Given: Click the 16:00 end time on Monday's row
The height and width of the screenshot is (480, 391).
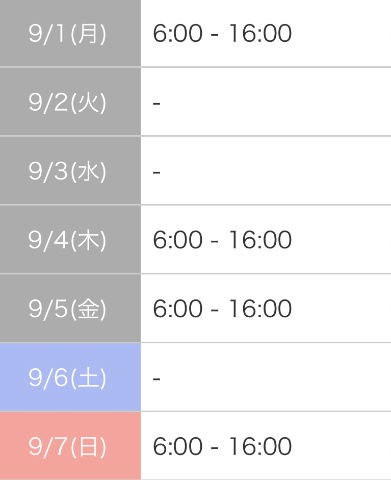Looking at the screenshot, I should coord(261,33).
